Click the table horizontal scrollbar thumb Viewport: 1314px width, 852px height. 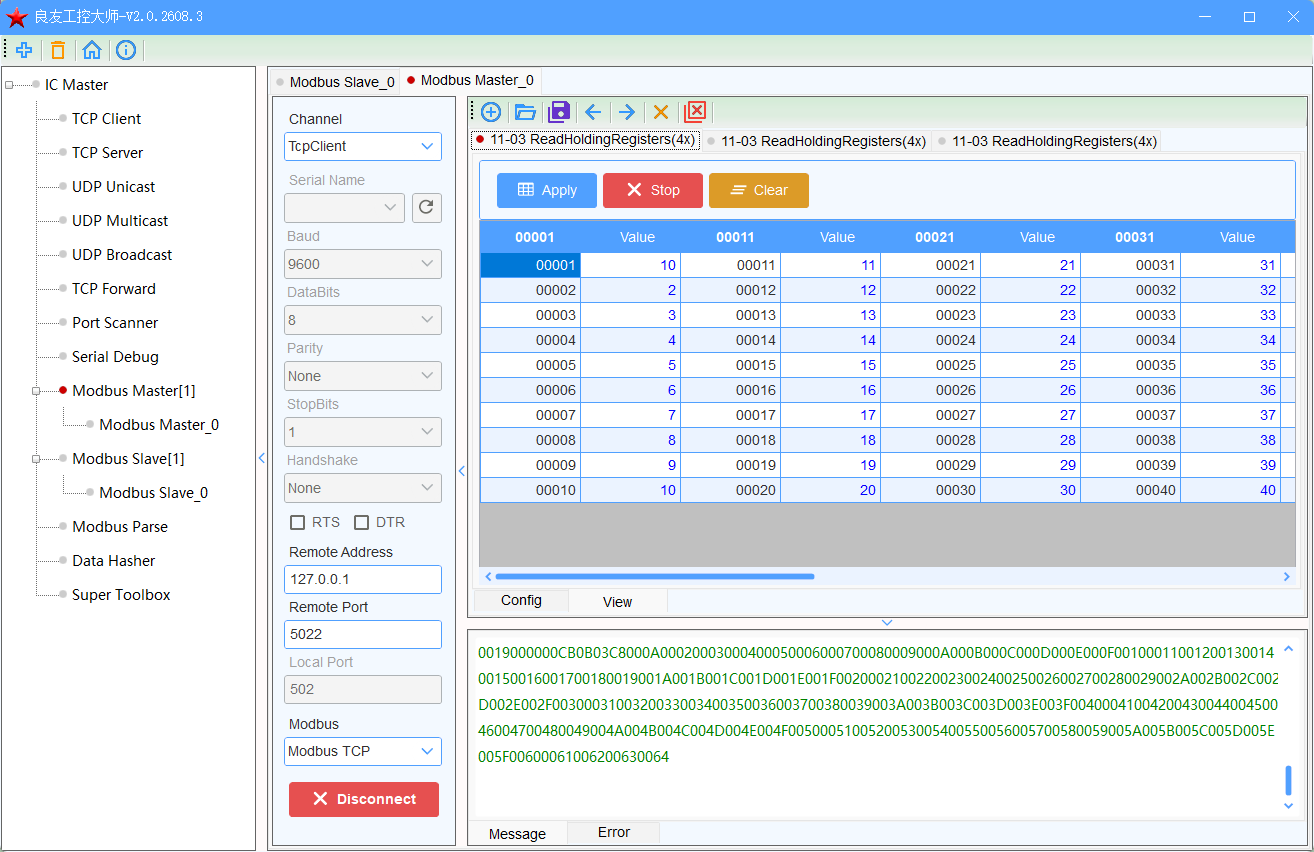click(x=655, y=577)
